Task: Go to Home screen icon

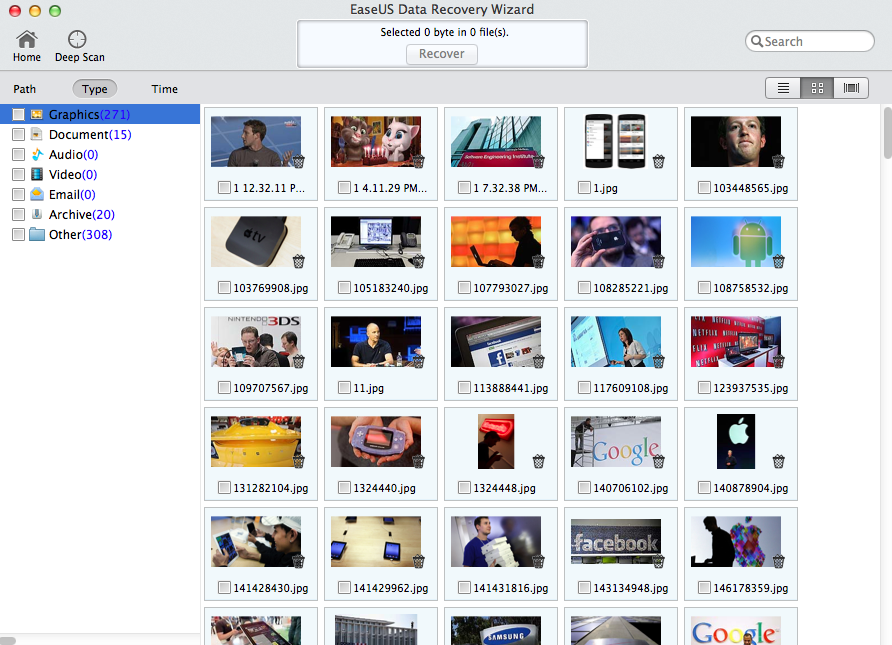Action: [27, 40]
